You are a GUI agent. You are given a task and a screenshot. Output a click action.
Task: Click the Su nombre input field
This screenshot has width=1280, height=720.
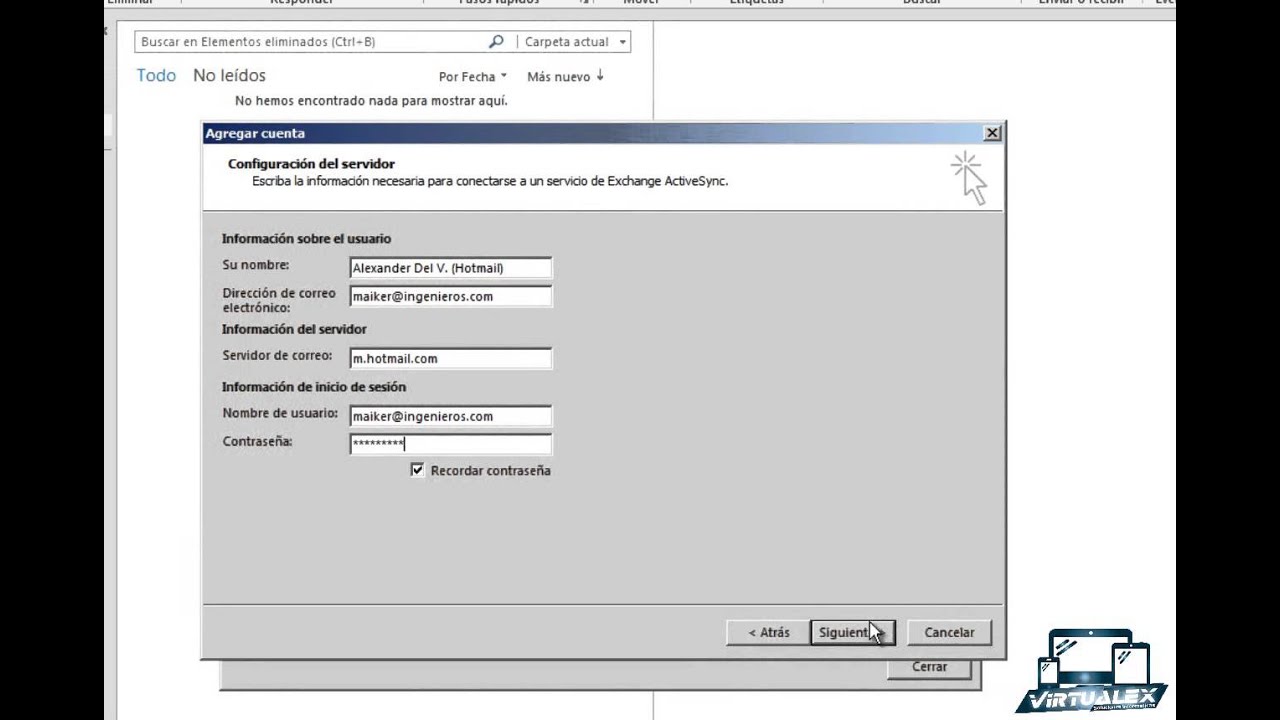tap(450, 268)
